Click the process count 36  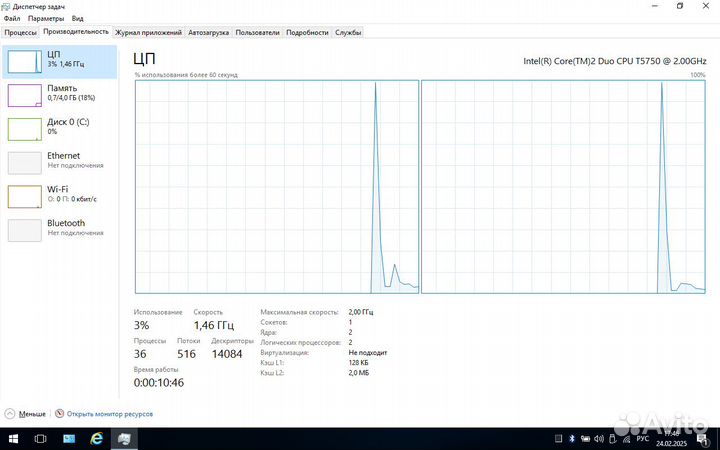pyautogui.click(x=140, y=354)
